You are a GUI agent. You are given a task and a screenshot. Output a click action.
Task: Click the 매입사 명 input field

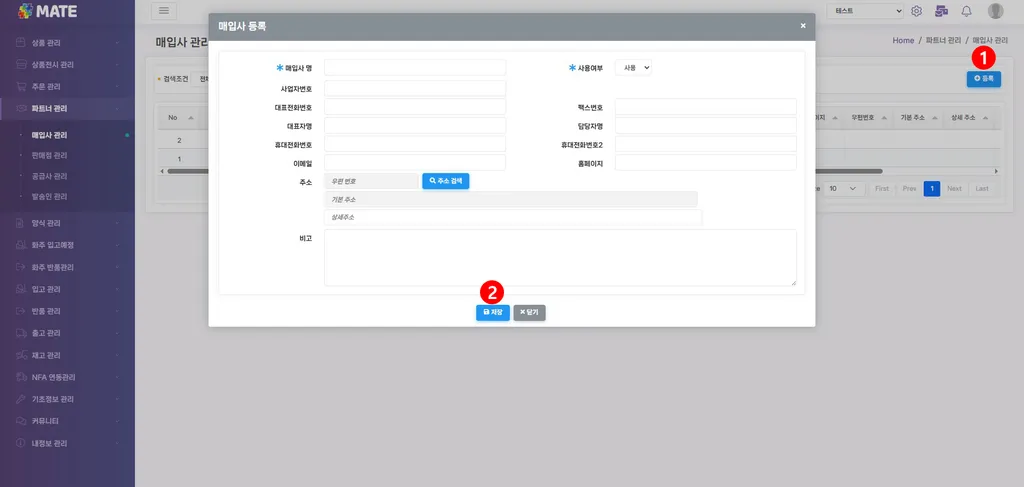415,67
